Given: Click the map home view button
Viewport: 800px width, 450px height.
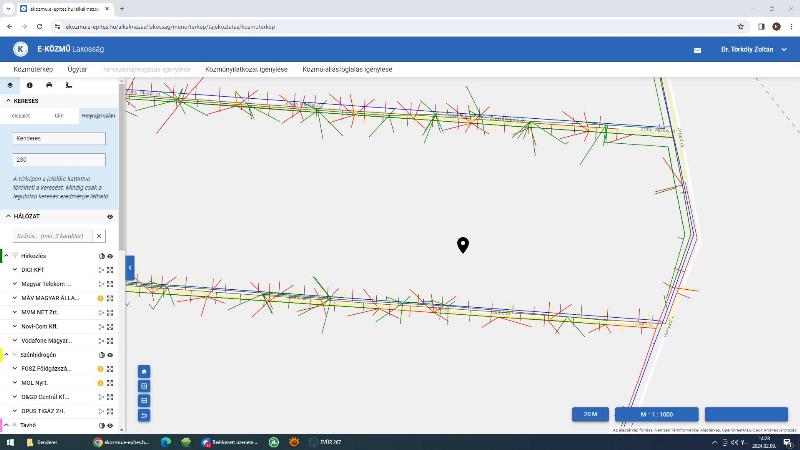Looking at the screenshot, I should [144, 371].
